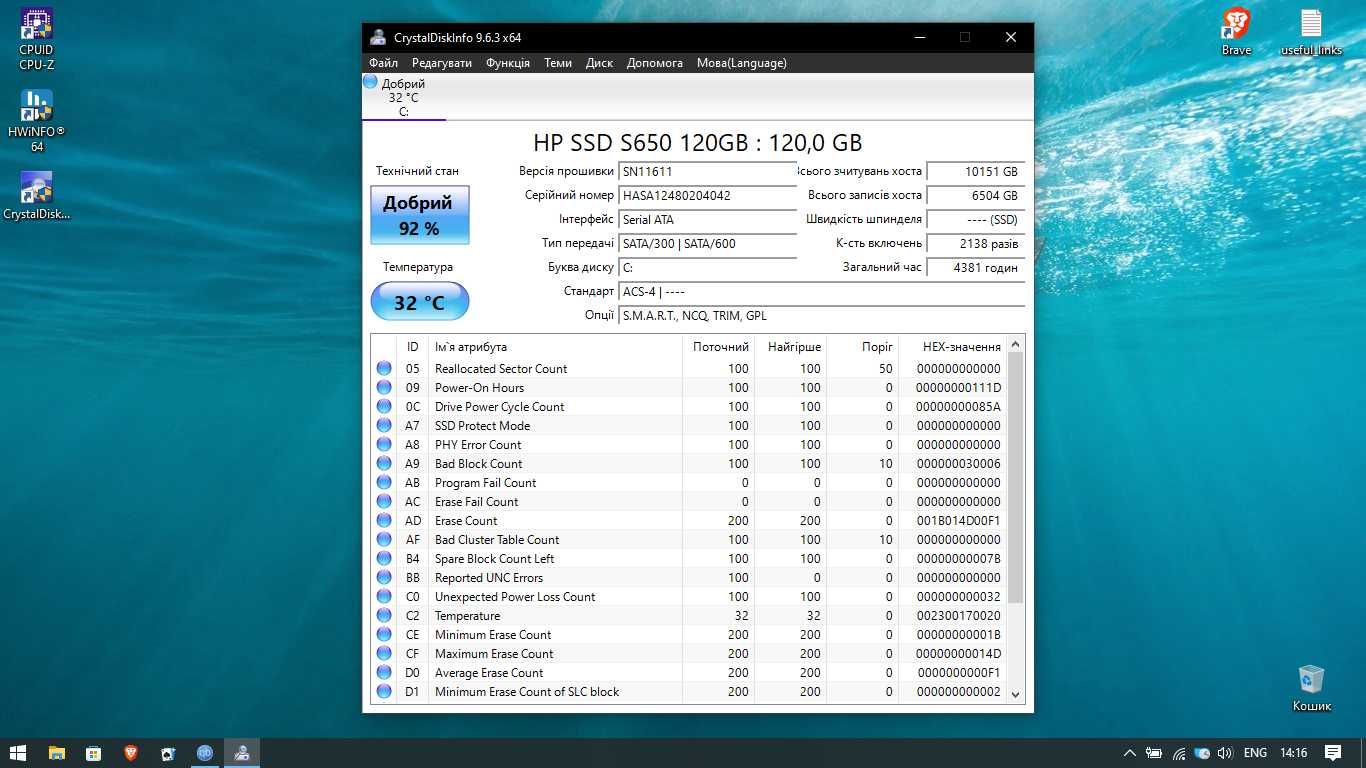Click the Serial ATA interface field
This screenshot has height=768, width=1366.
tap(707, 219)
